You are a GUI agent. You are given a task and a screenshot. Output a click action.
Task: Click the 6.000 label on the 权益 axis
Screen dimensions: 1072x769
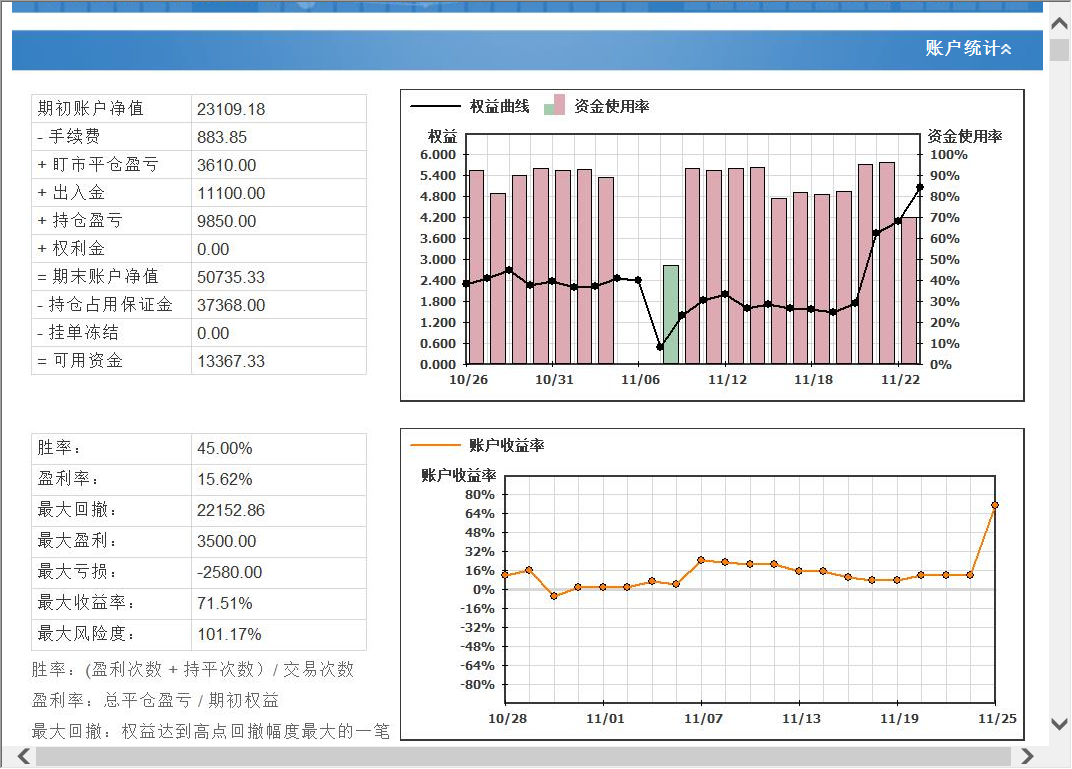coord(438,154)
